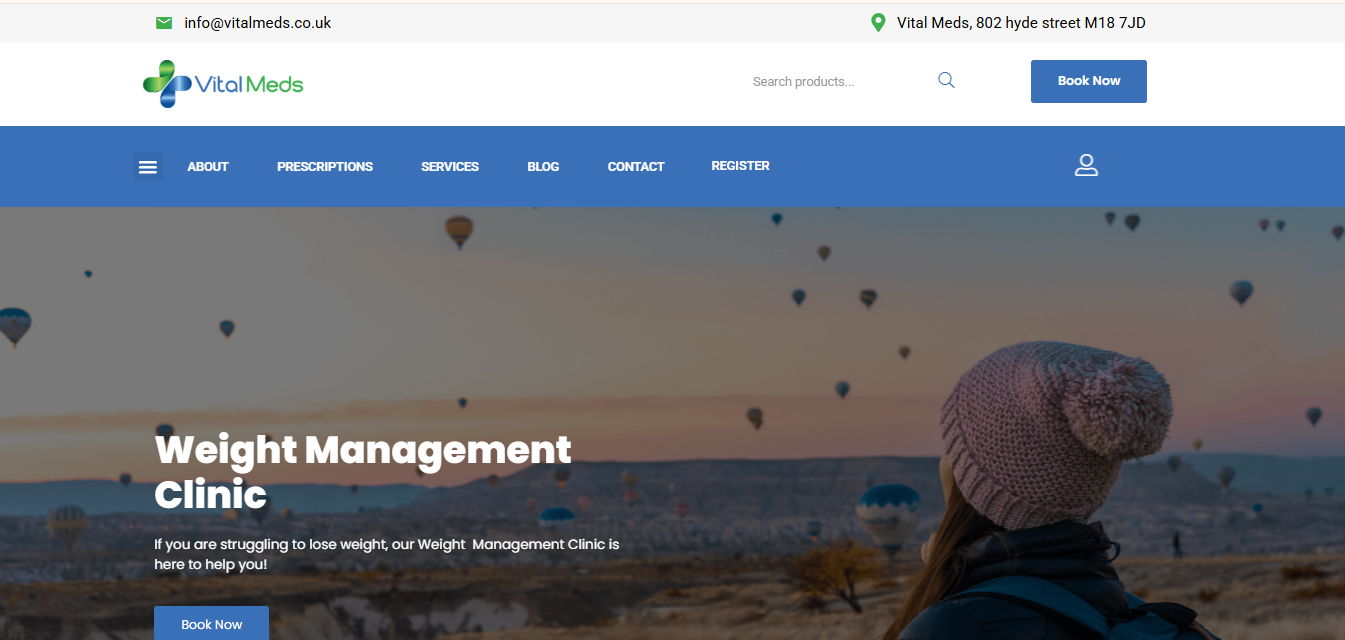
Task: Click the 802 Hyde Street address text
Action: tap(1021, 23)
